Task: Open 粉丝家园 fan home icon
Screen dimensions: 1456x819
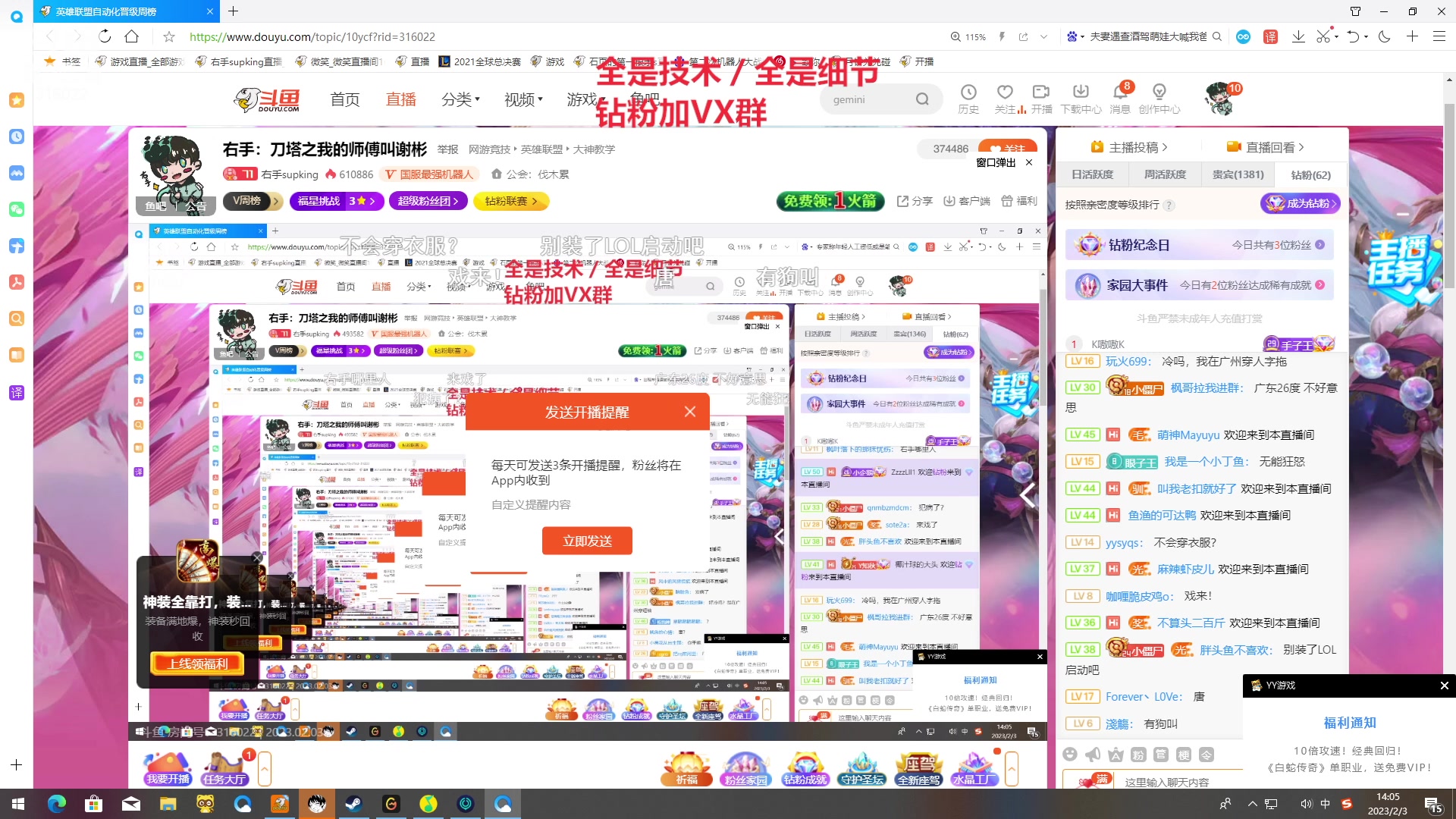Action: 746,768
